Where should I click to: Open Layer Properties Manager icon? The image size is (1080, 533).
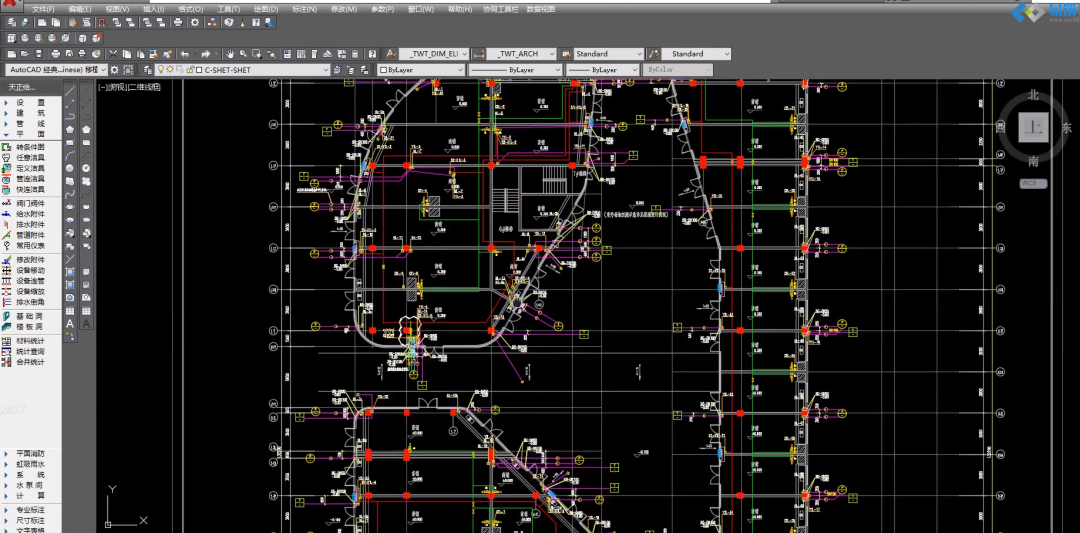(147, 70)
